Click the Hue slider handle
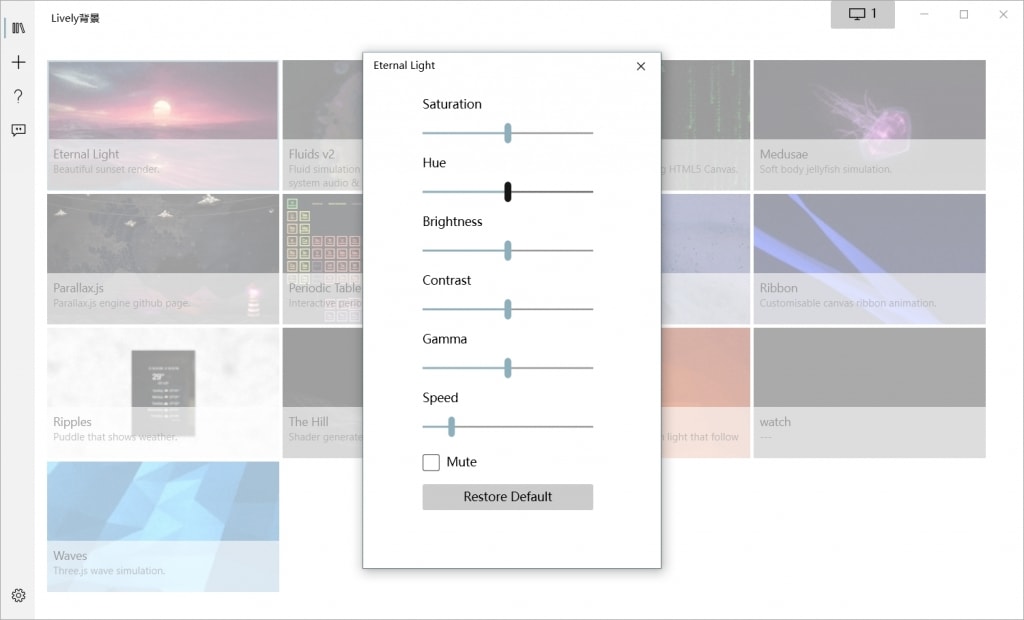Image resolution: width=1024 pixels, height=620 pixels. click(508, 192)
